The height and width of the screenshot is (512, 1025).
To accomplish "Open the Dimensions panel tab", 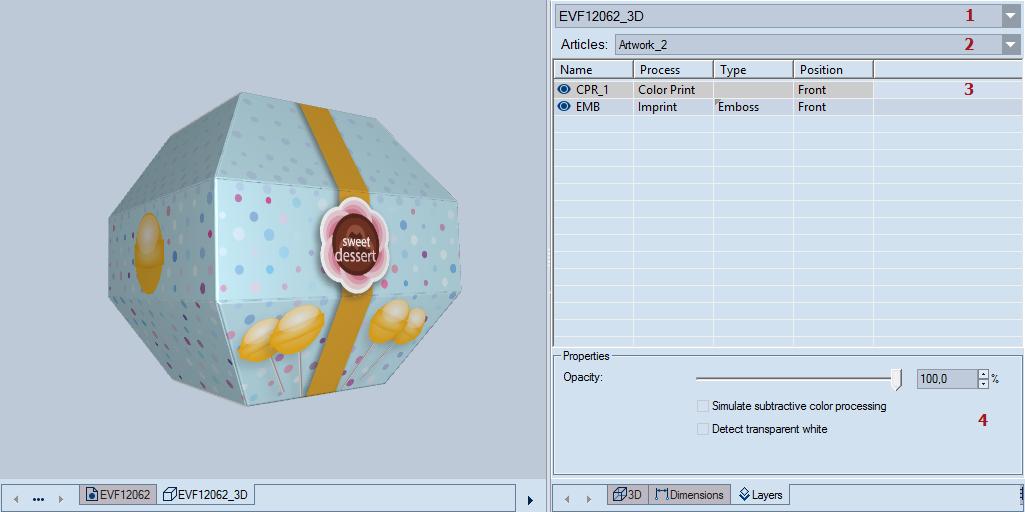I will (690, 494).
